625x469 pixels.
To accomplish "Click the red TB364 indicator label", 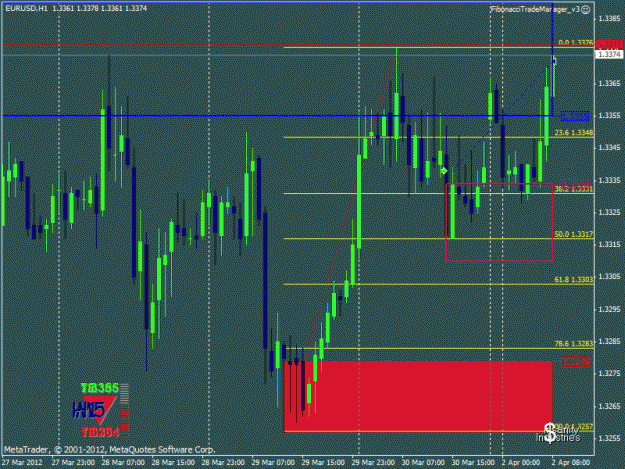I will [x=100, y=432].
